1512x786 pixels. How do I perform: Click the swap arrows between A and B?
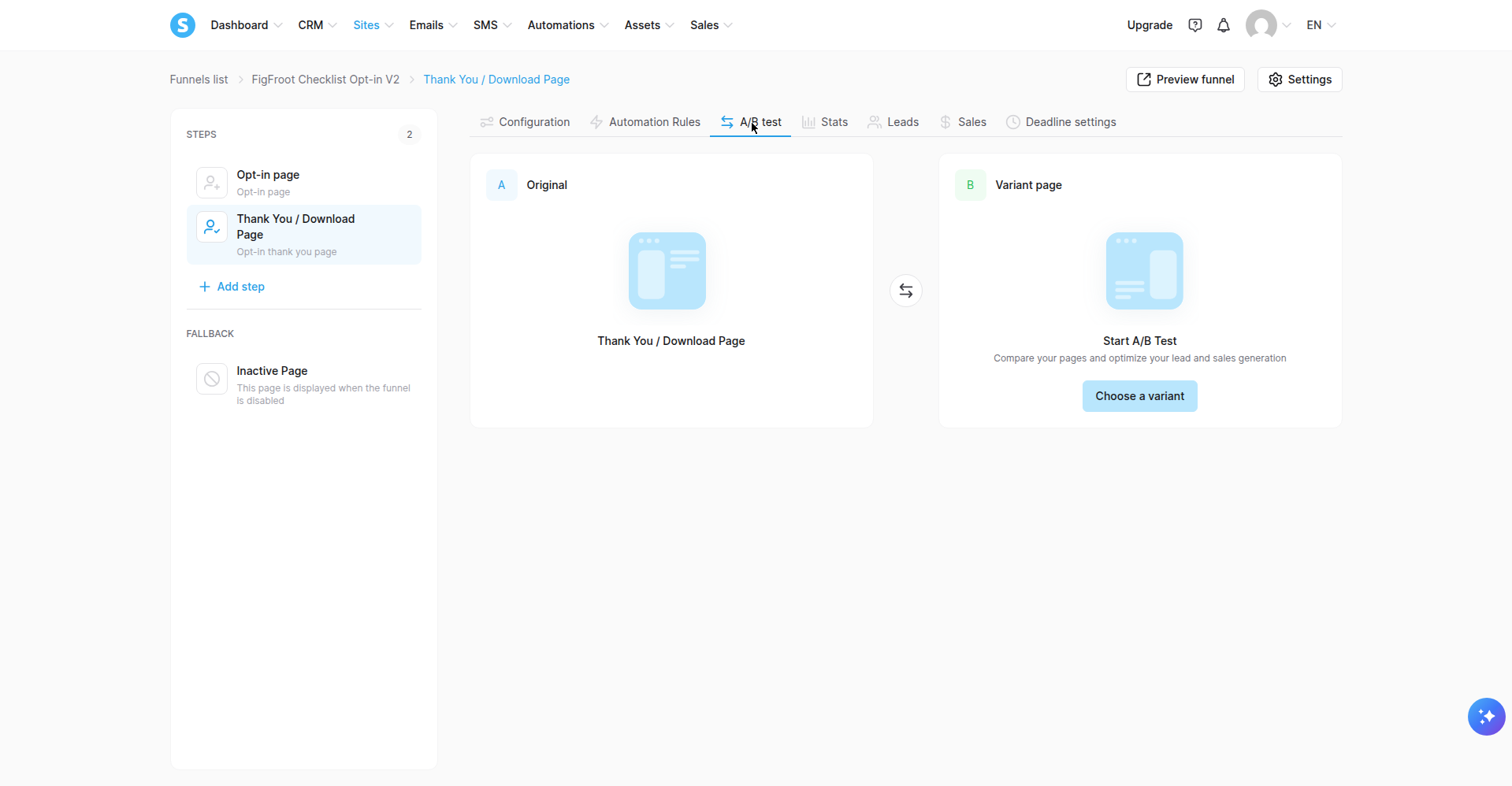click(906, 291)
